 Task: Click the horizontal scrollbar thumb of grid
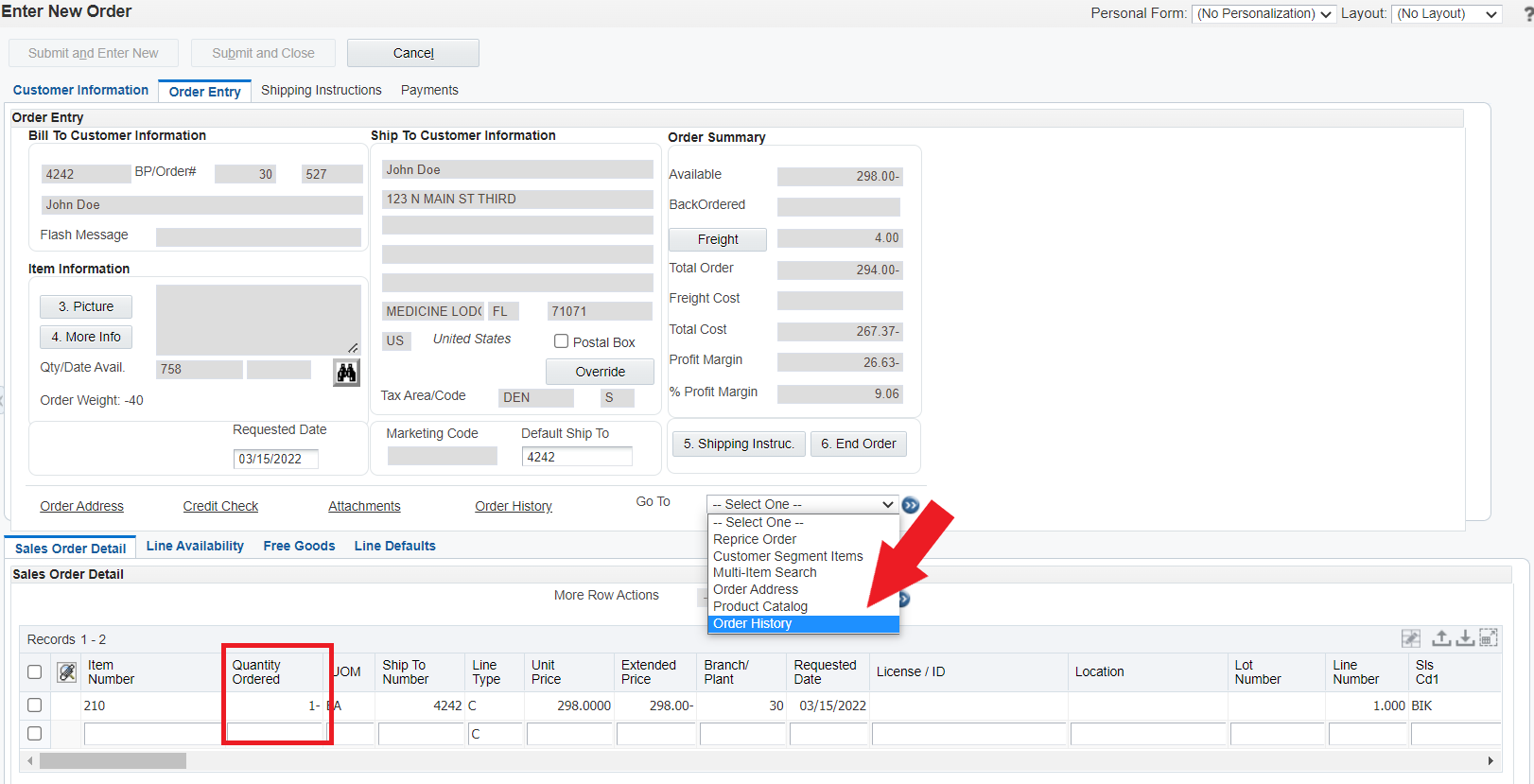click(x=113, y=760)
